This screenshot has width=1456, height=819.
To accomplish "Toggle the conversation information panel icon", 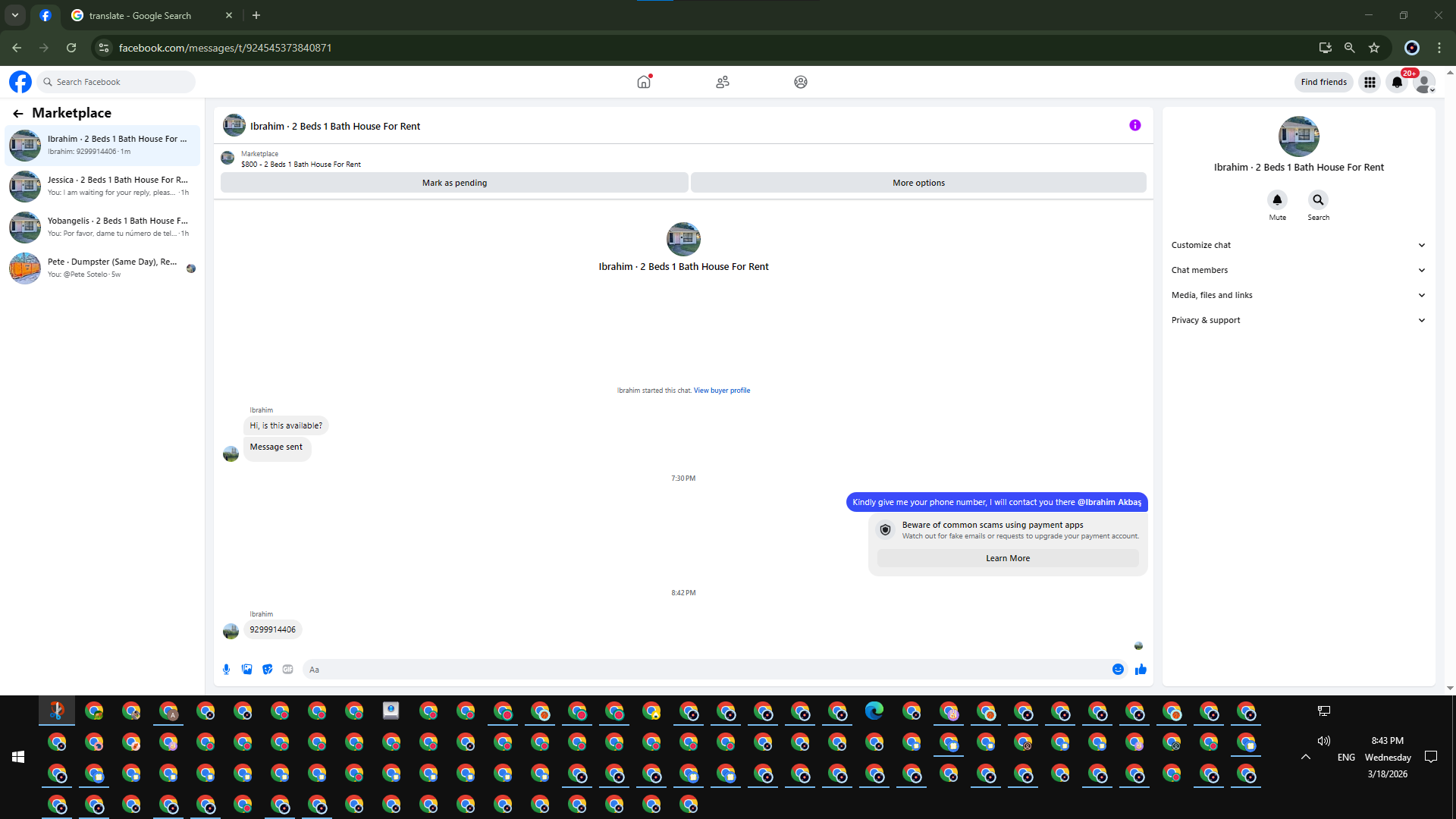I will [x=1134, y=126].
